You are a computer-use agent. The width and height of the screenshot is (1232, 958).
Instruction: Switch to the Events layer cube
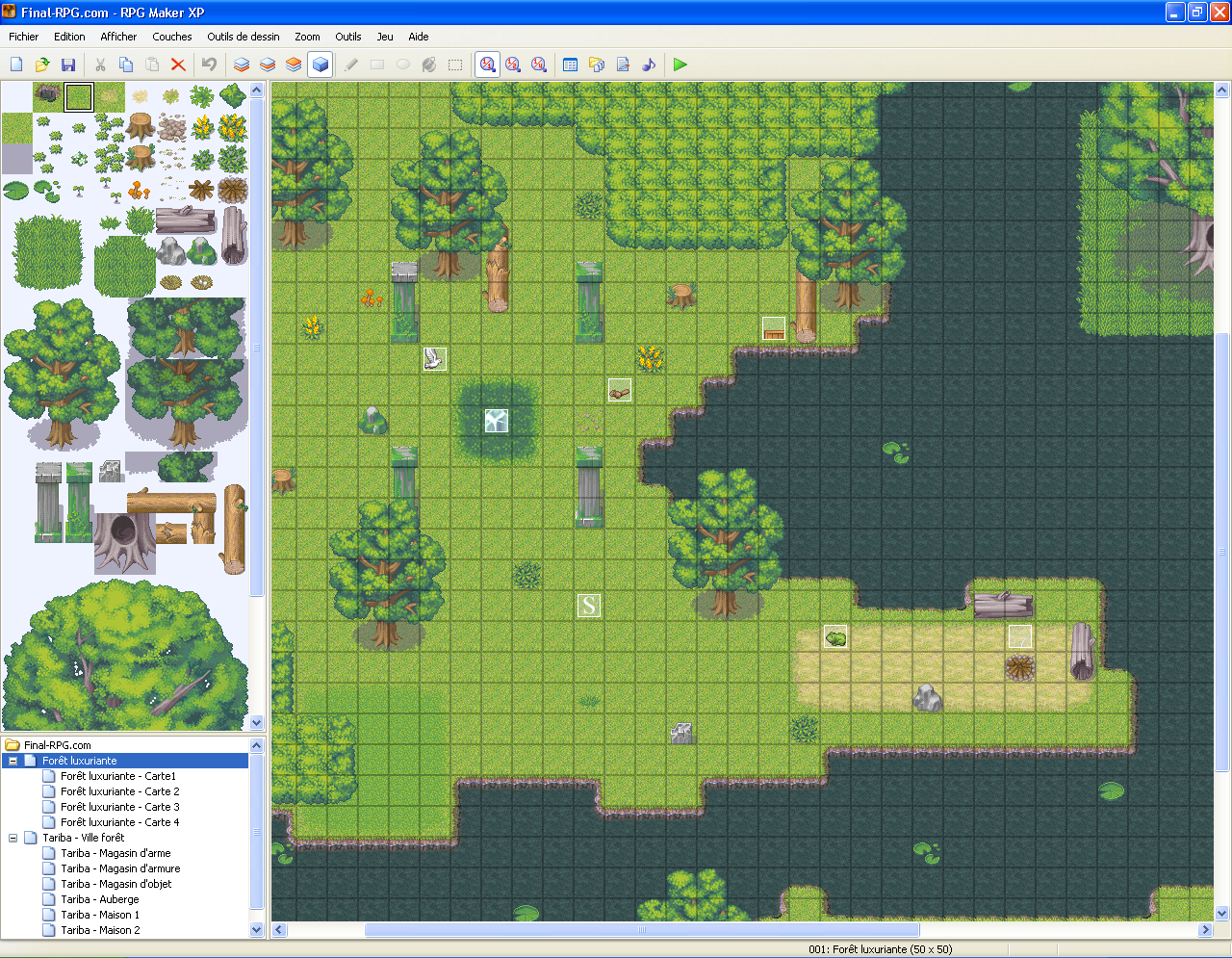320,65
